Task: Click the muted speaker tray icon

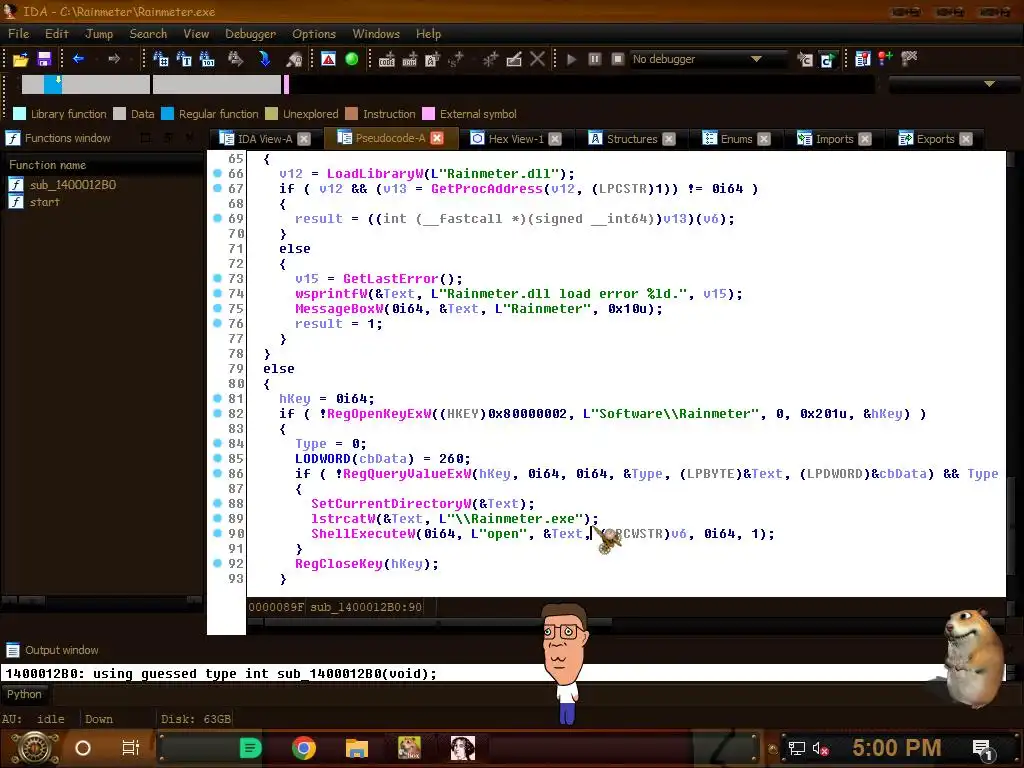Action: (x=820, y=748)
